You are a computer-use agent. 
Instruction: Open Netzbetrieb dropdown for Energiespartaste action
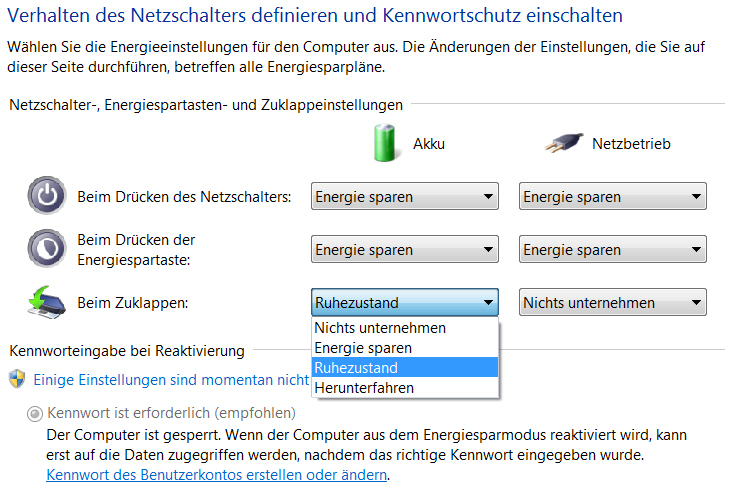tap(612, 250)
